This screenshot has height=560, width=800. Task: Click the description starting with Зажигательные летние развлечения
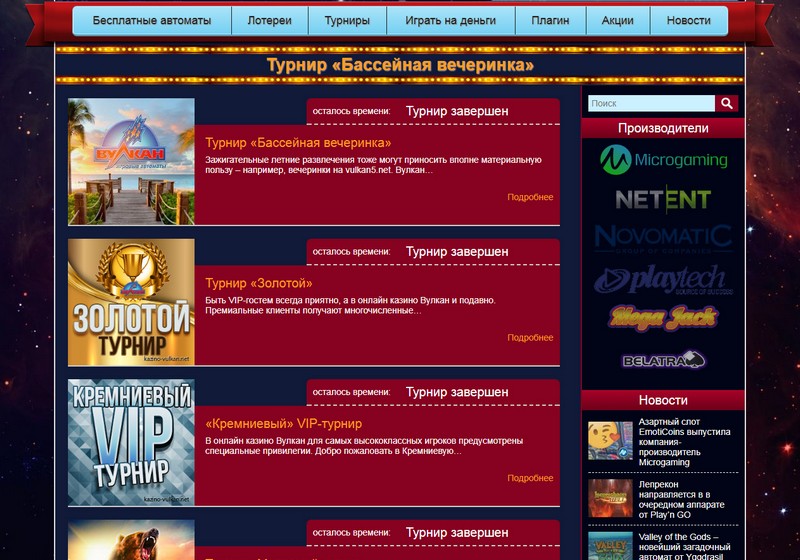point(373,165)
